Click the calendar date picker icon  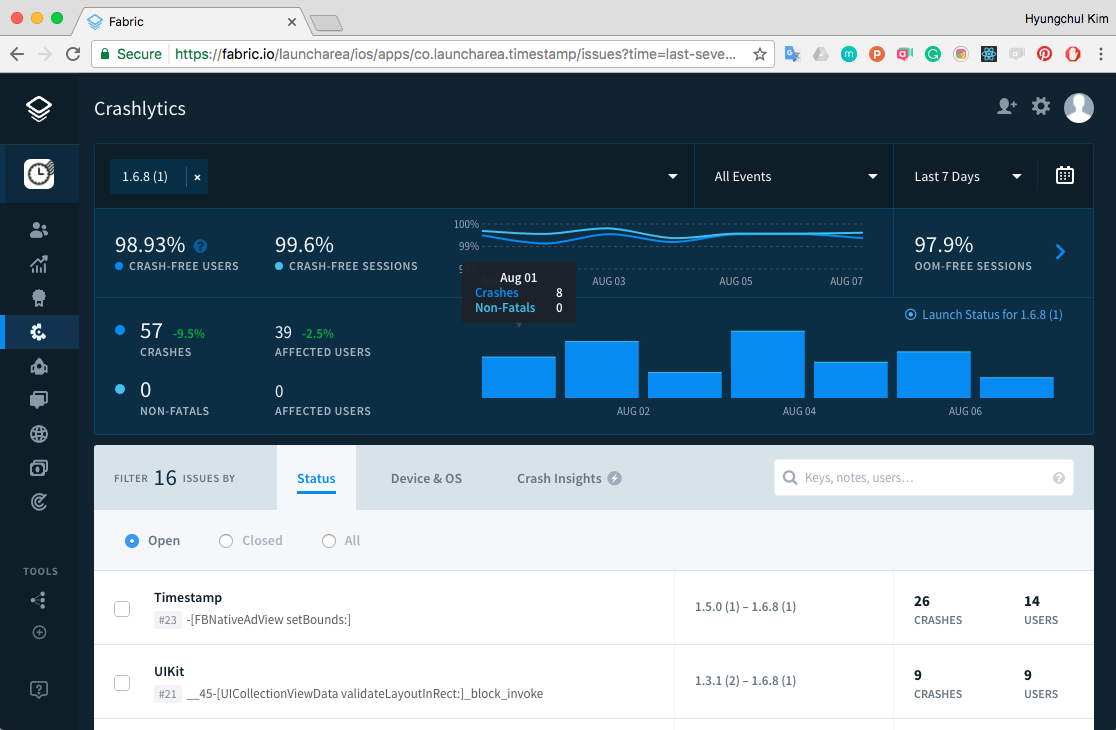1065,175
